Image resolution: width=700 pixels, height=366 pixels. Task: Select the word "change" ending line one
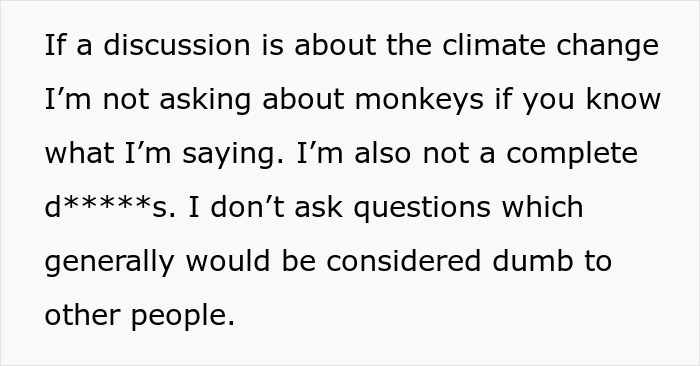click(x=607, y=47)
